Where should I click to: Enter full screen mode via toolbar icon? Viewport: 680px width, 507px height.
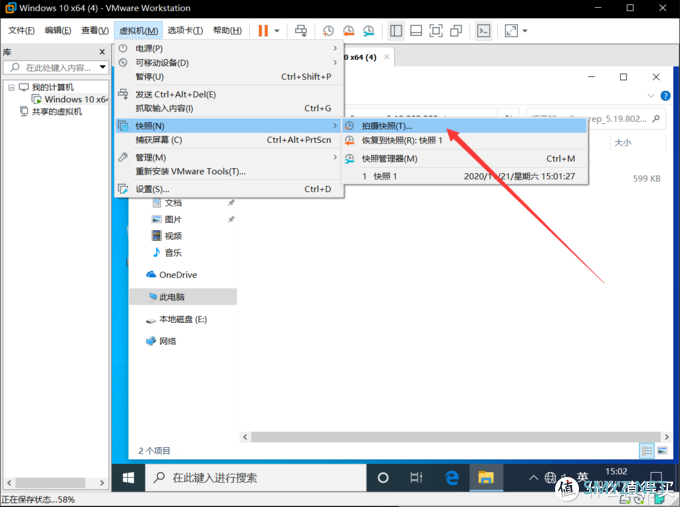click(x=436, y=31)
